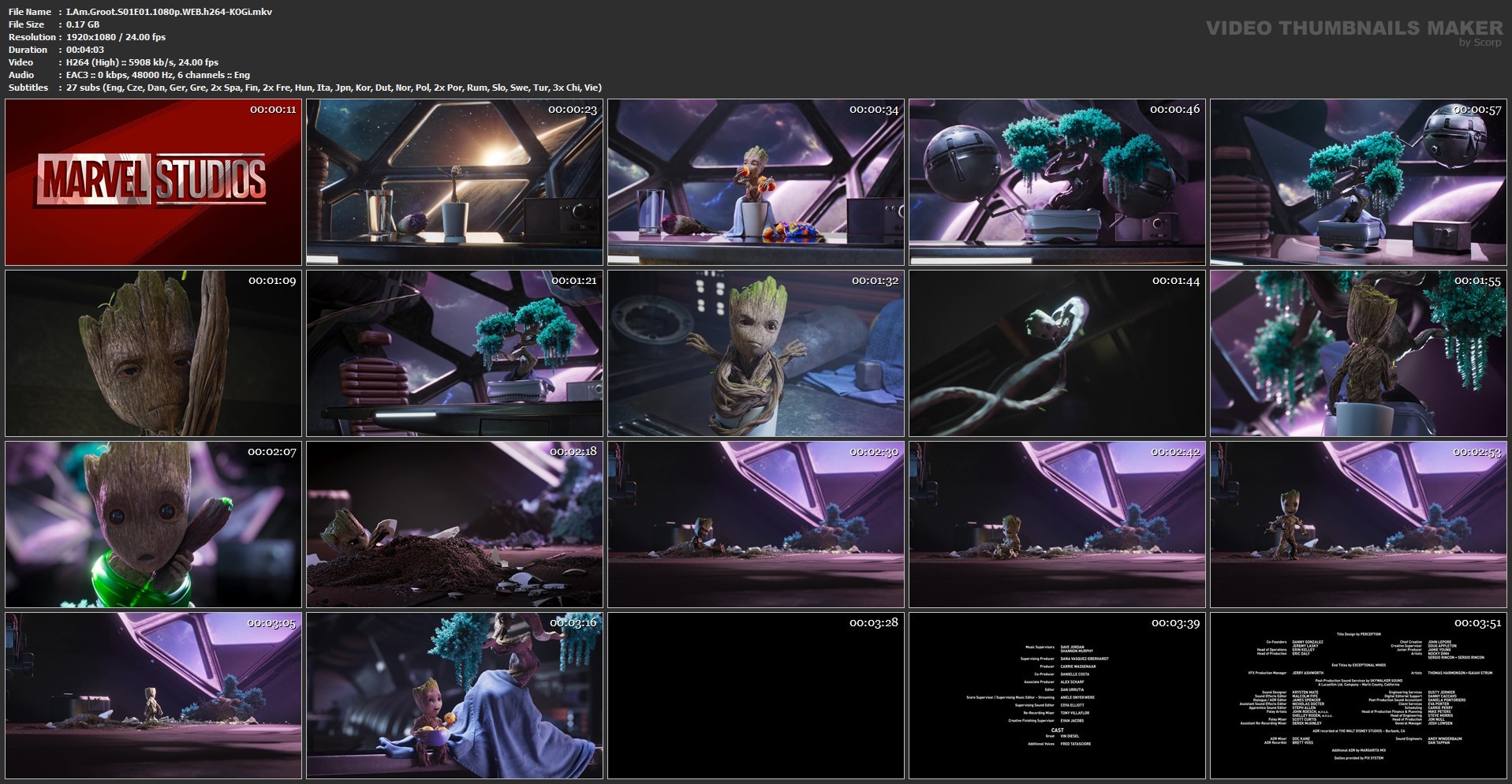Choose the bonsai frame at 00:00:46
This screenshot has height=784, width=1512.
[x=1057, y=182]
